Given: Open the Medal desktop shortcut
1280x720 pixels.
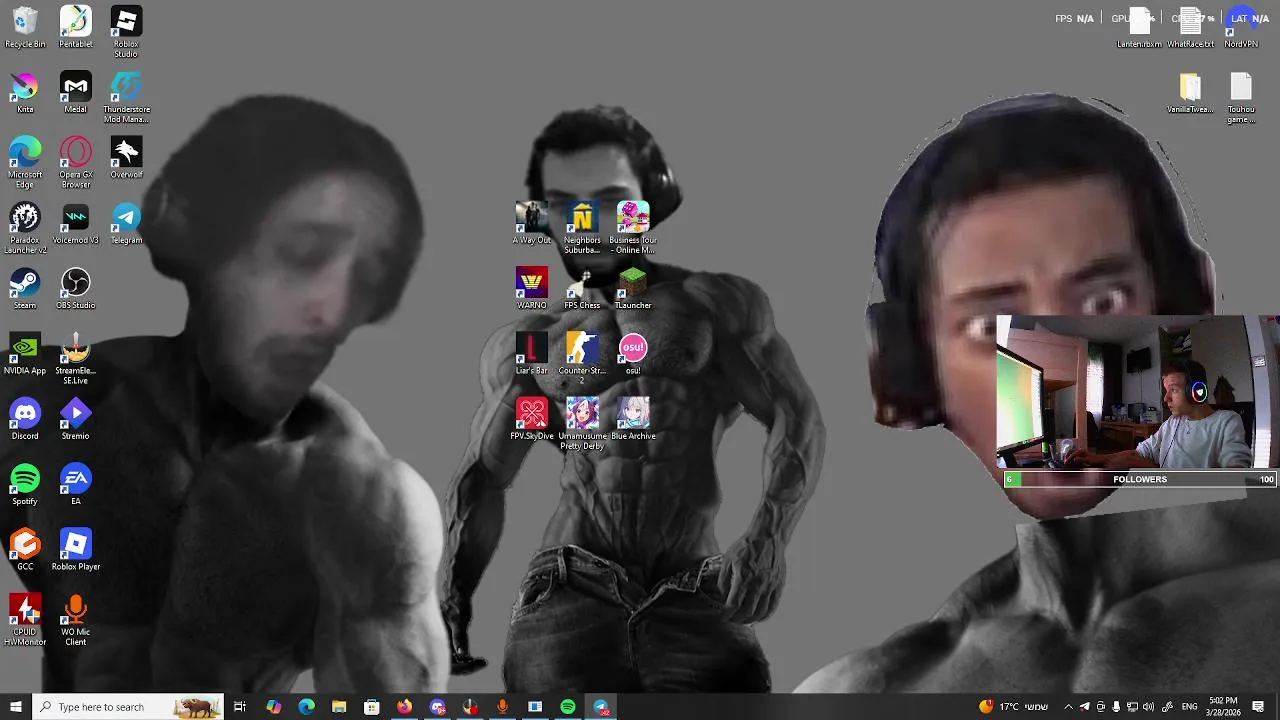Looking at the screenshot, I should [76, 92].
